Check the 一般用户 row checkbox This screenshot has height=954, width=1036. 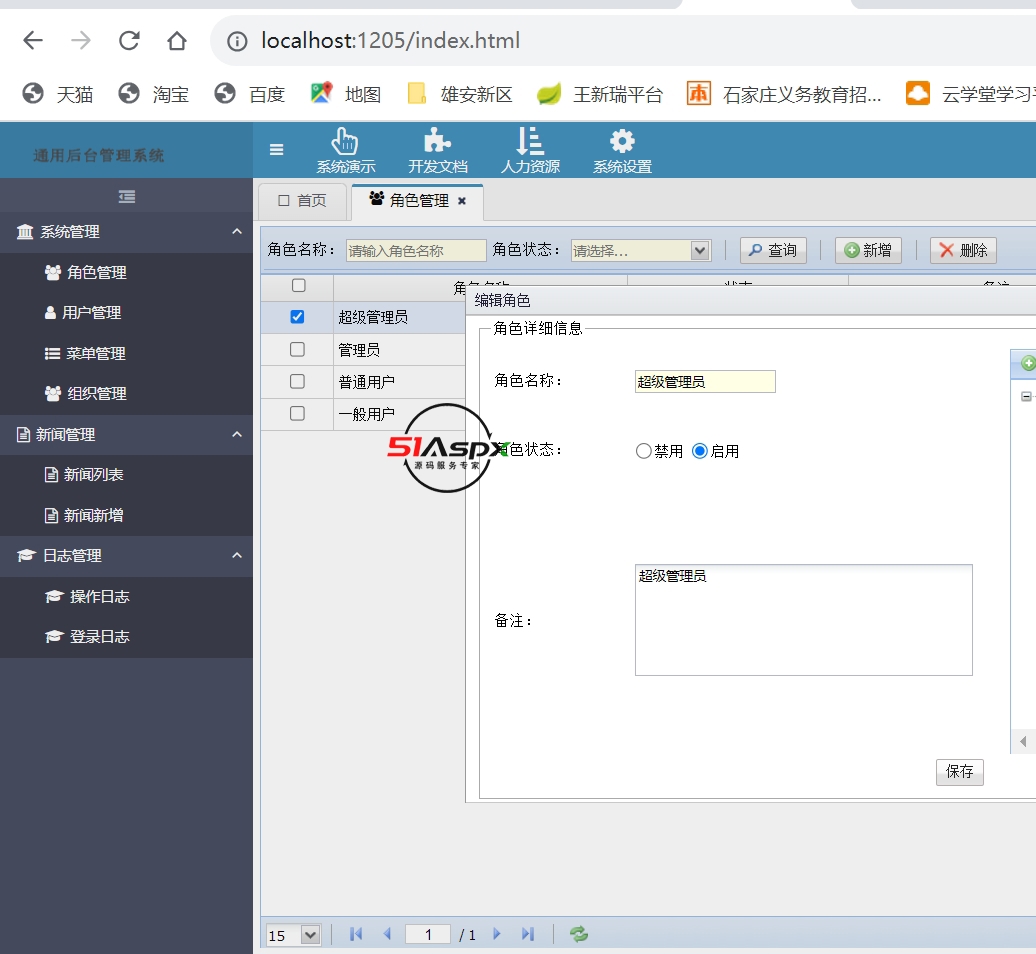[297, 414]
